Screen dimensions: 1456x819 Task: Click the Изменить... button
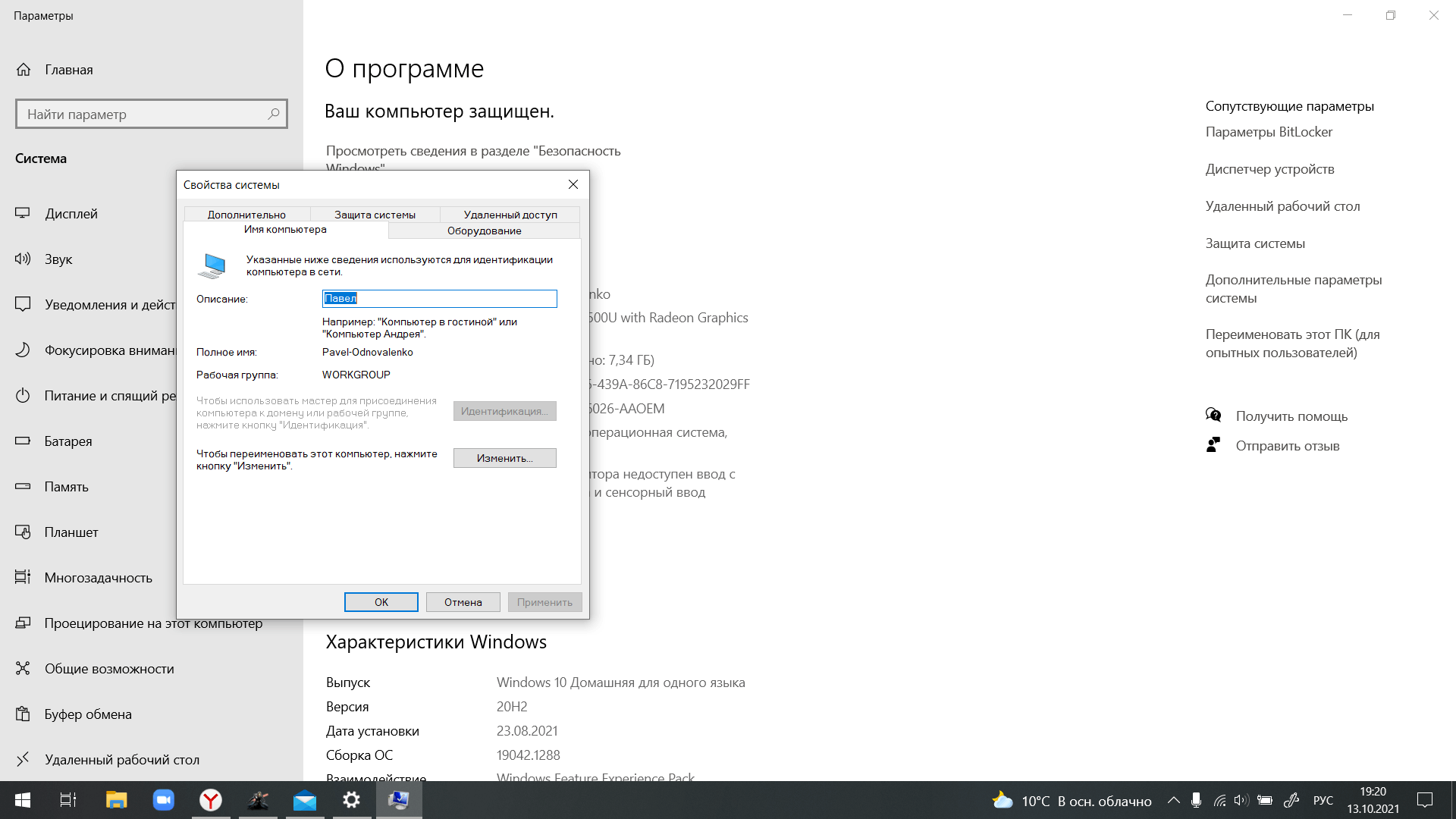pyautogui.click(x=504, y=458)
